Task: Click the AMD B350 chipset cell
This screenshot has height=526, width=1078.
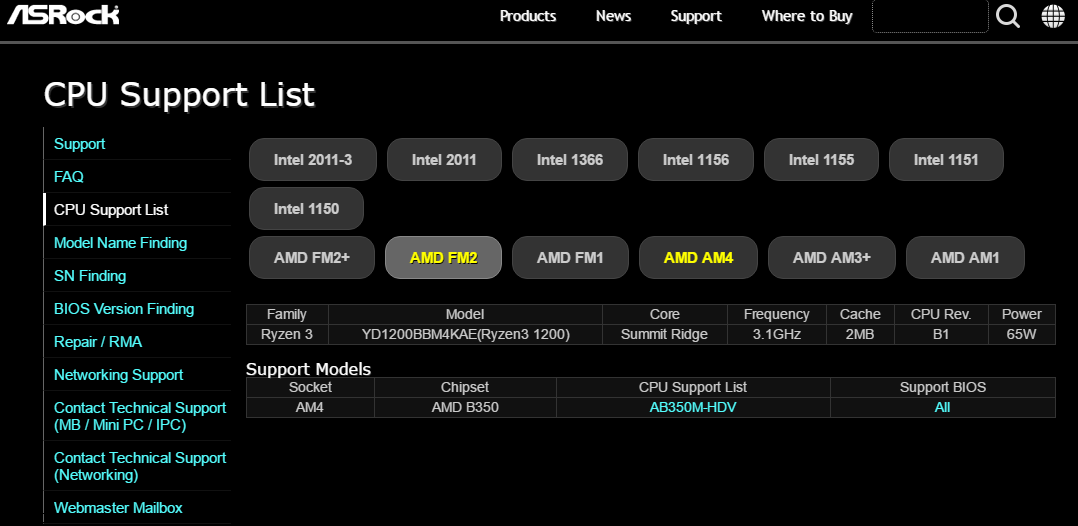Action: coord(465,407)
